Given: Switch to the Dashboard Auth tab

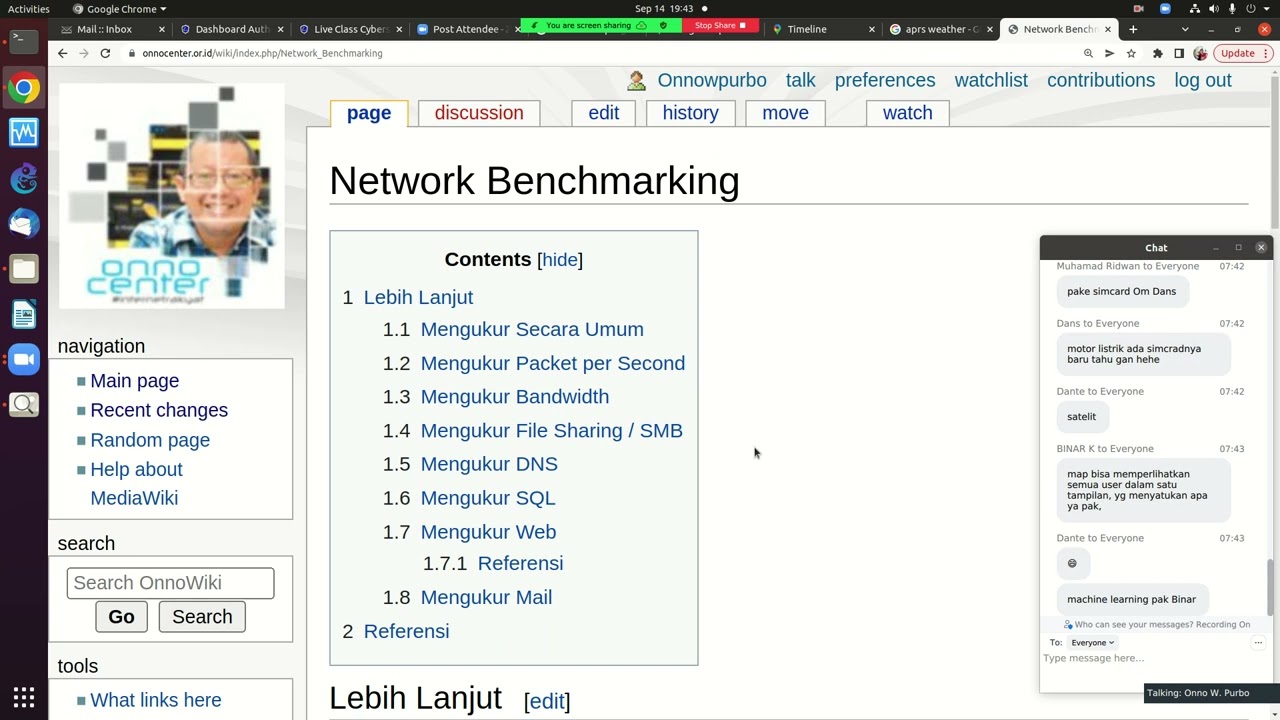Looking at the screenshot, I should point(230,29).
